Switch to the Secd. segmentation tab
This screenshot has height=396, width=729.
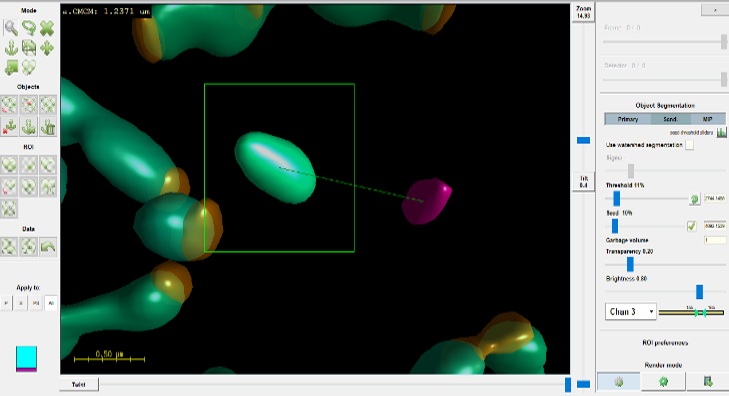click(670, 119)
